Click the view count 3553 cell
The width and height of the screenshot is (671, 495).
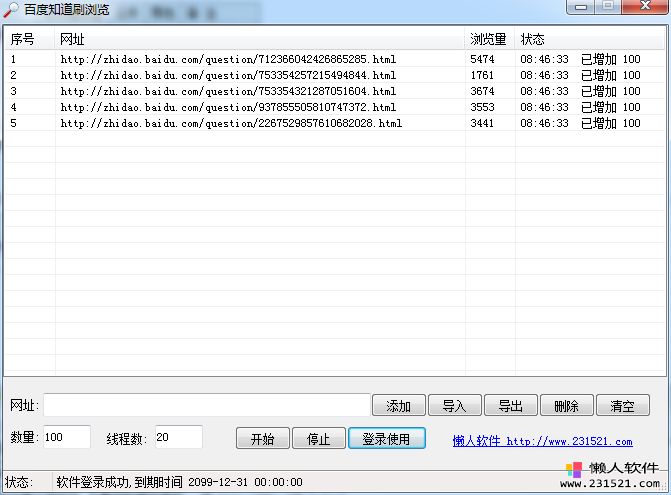pos(482,107)
